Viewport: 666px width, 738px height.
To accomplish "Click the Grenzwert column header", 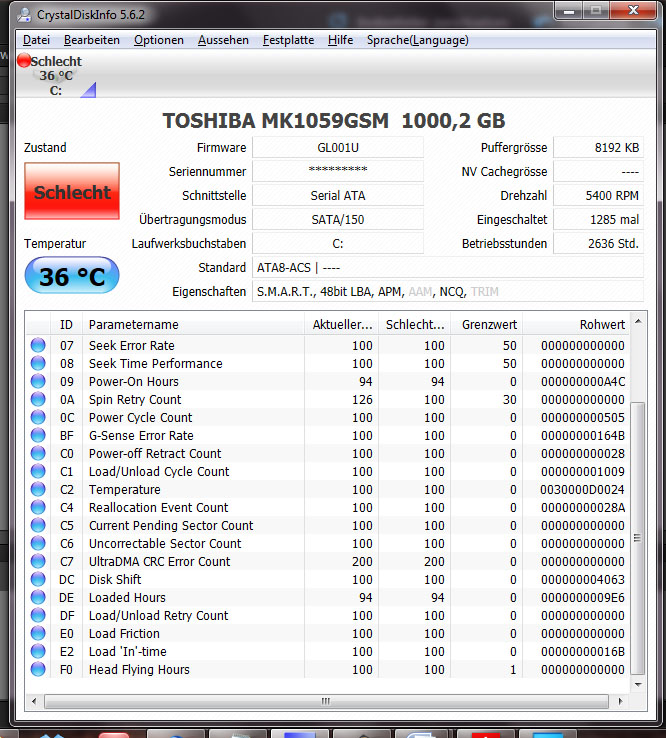I will tap(487, 324).
